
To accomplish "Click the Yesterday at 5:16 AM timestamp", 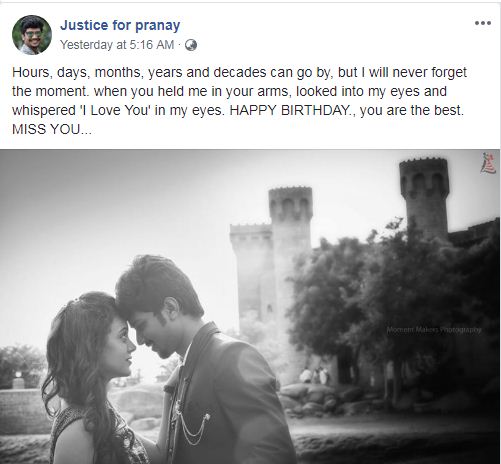I will coord(117,45).
